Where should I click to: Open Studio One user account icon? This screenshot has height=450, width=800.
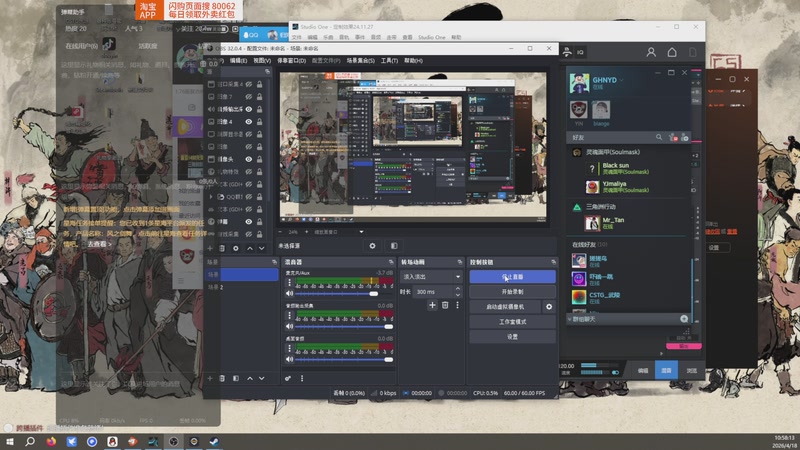(x=651, y=52)
